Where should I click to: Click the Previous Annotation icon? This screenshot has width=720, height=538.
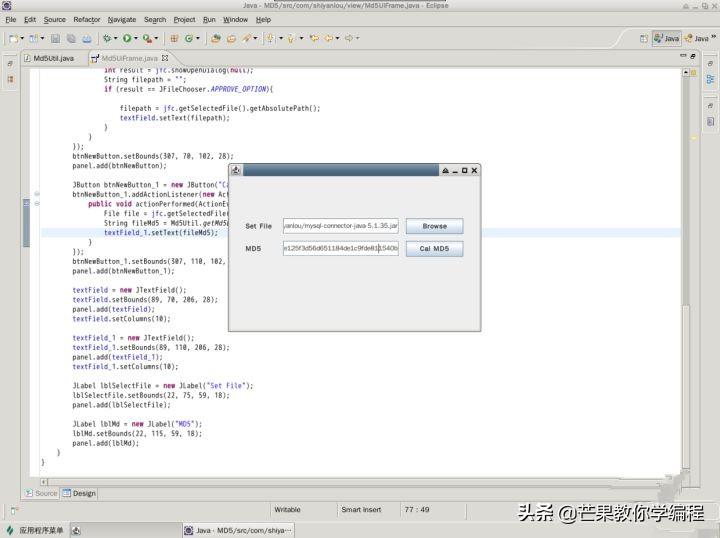pyautogui.click(x=291, y=39)
